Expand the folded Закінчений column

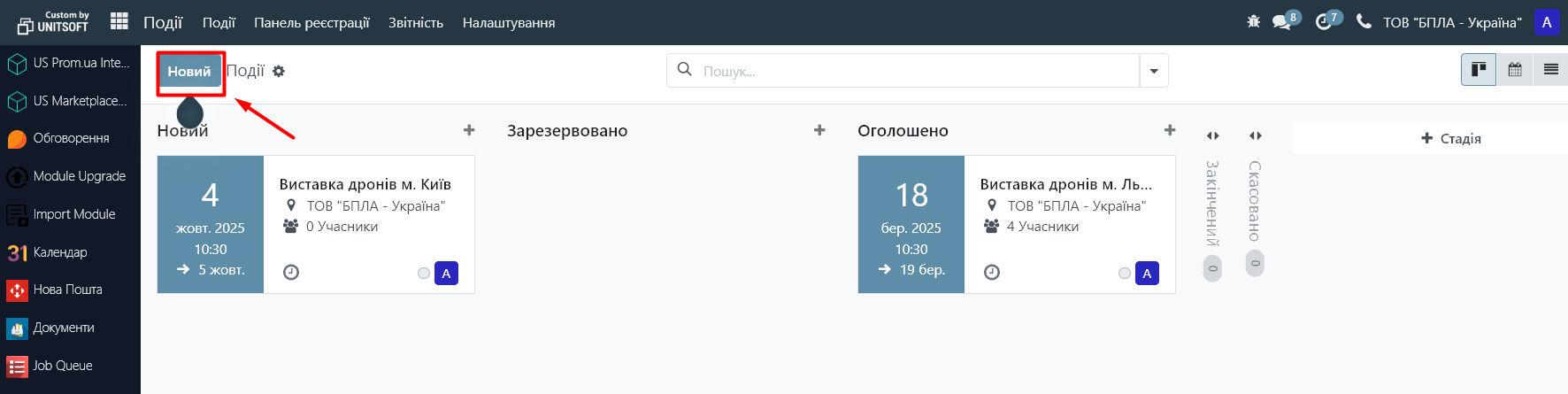1212,135
